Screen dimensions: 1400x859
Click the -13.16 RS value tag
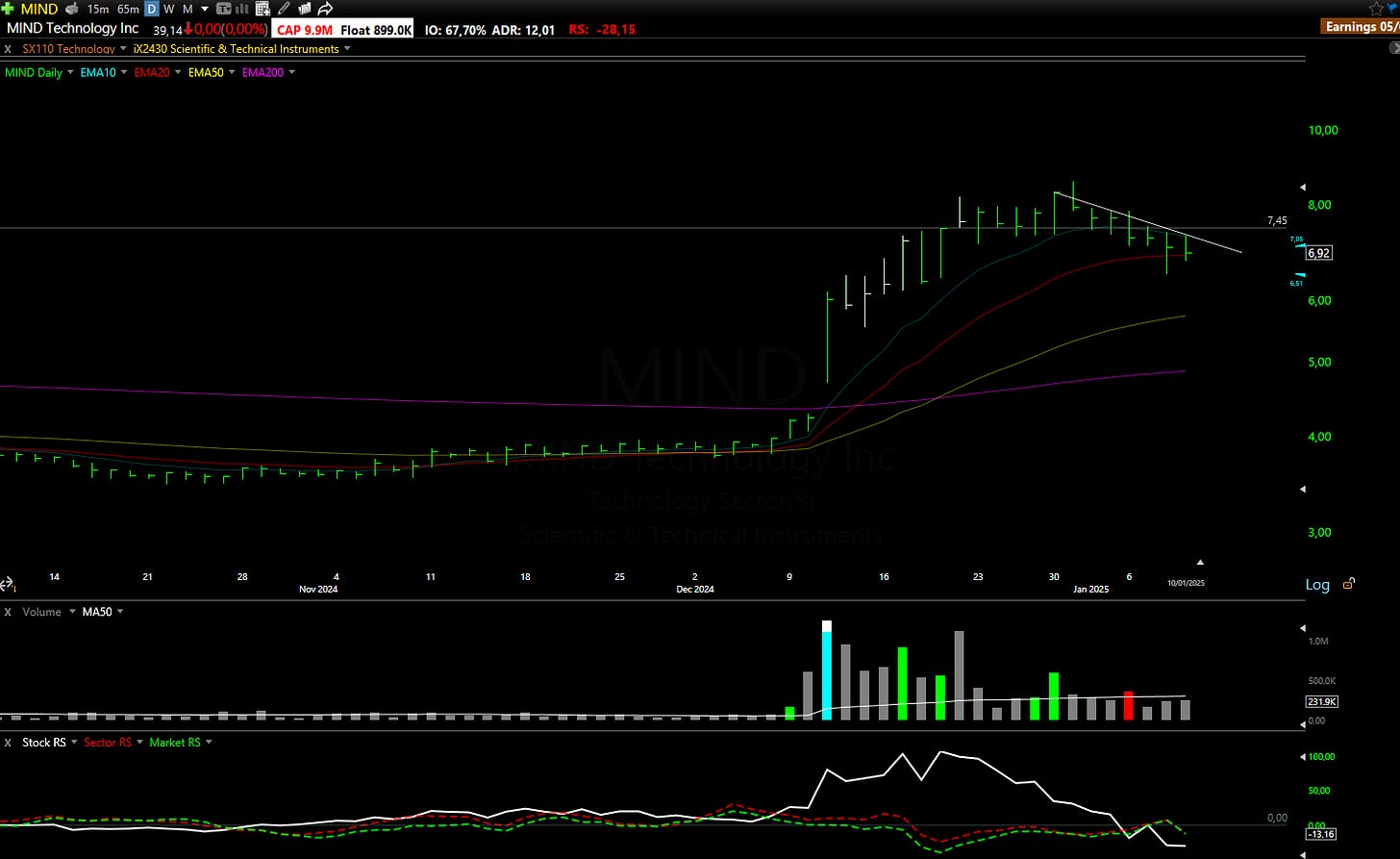coord(1321,834)
